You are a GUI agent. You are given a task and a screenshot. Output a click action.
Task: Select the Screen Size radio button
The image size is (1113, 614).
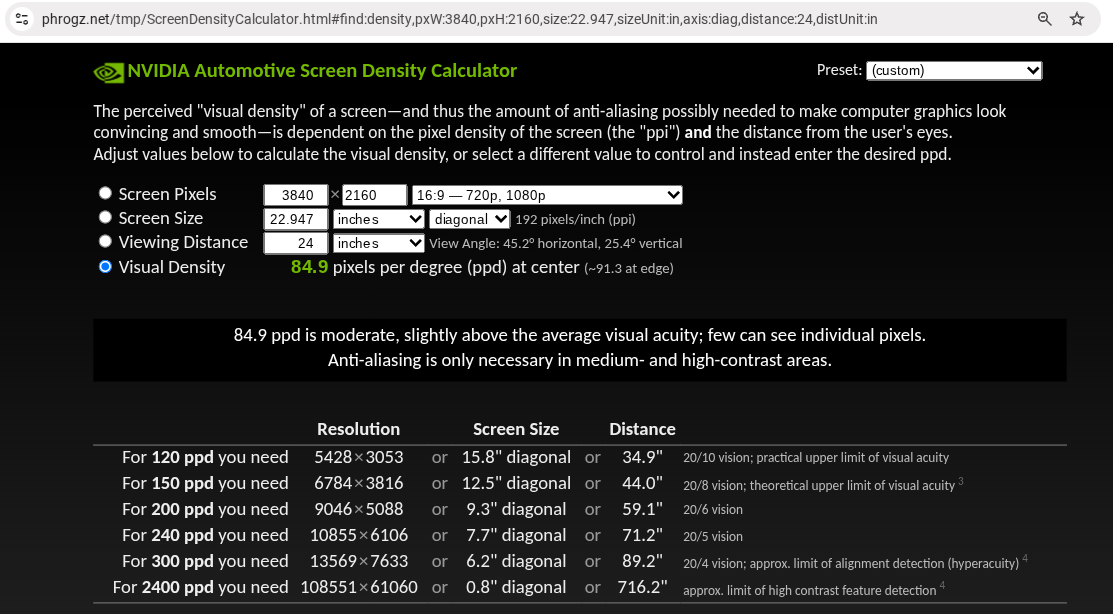tap(105, 217)
